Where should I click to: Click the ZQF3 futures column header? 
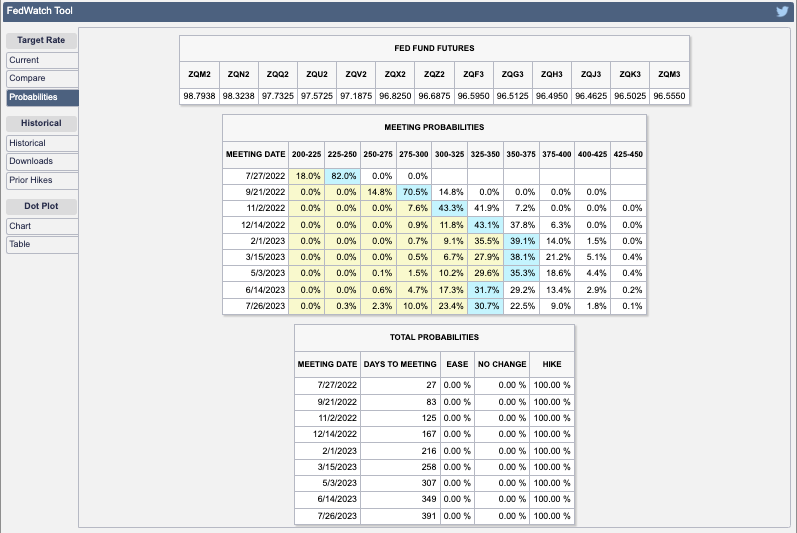[x=473, y=74]
